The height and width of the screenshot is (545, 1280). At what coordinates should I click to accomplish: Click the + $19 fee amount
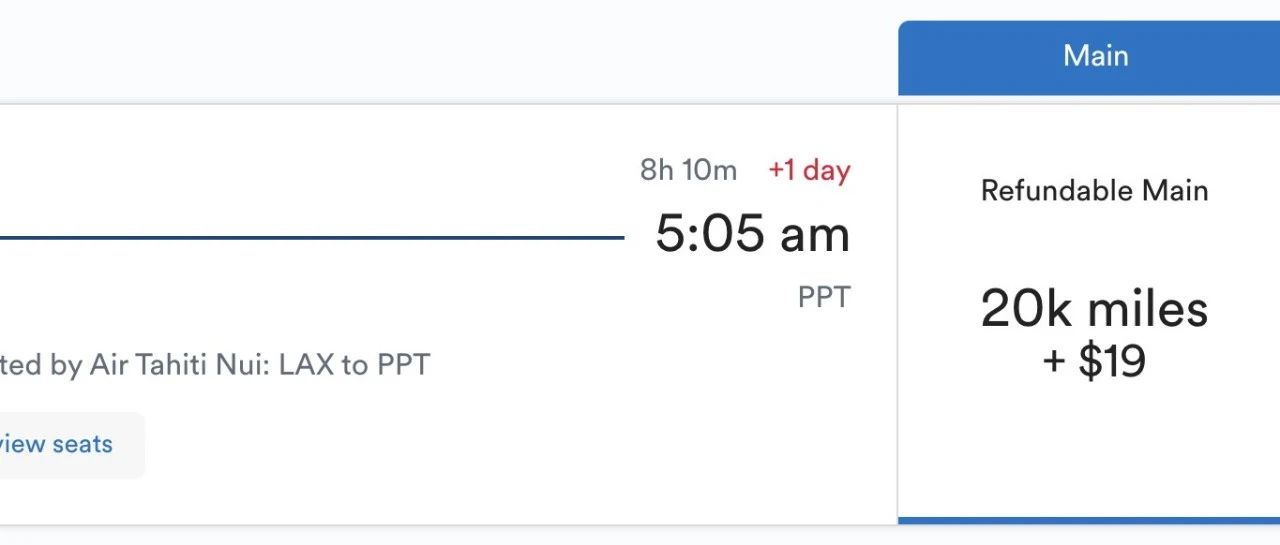pyautogui.click(x=1094, y=360)
